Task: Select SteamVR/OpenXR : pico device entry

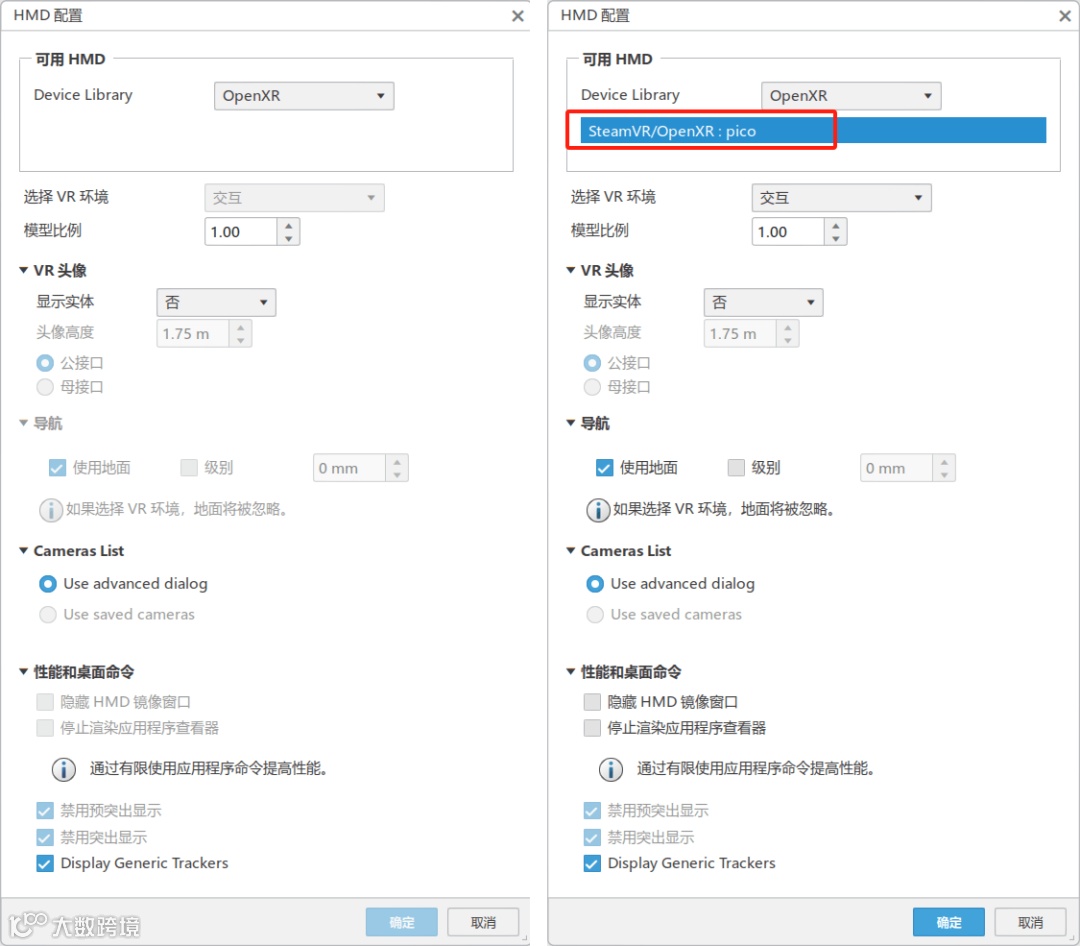Action: tap(813, 131)
